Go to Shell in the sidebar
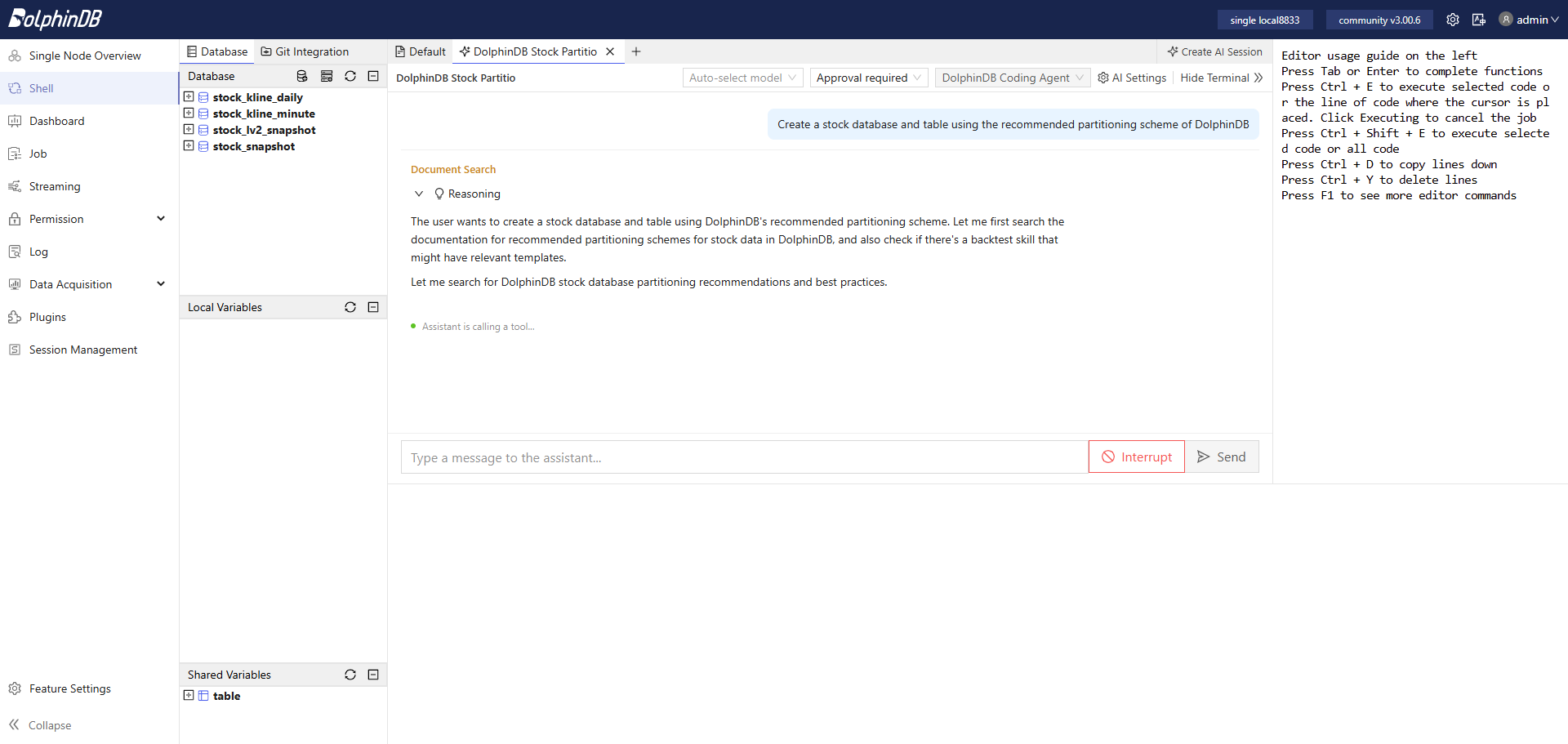This screenshot has width=1568, height=744. click(89, 88)
